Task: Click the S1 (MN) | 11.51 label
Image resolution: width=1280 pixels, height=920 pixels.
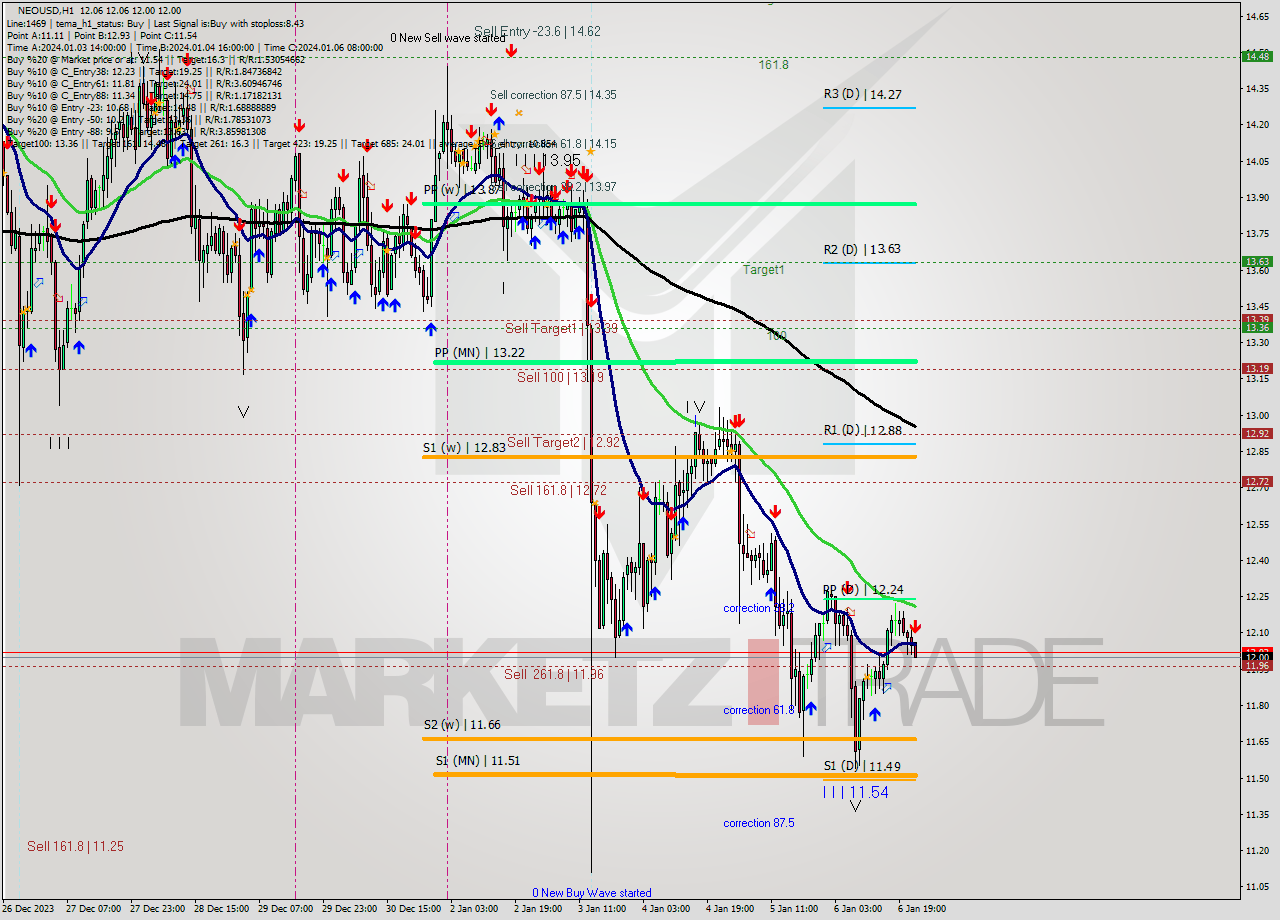Action: [477, 760]
